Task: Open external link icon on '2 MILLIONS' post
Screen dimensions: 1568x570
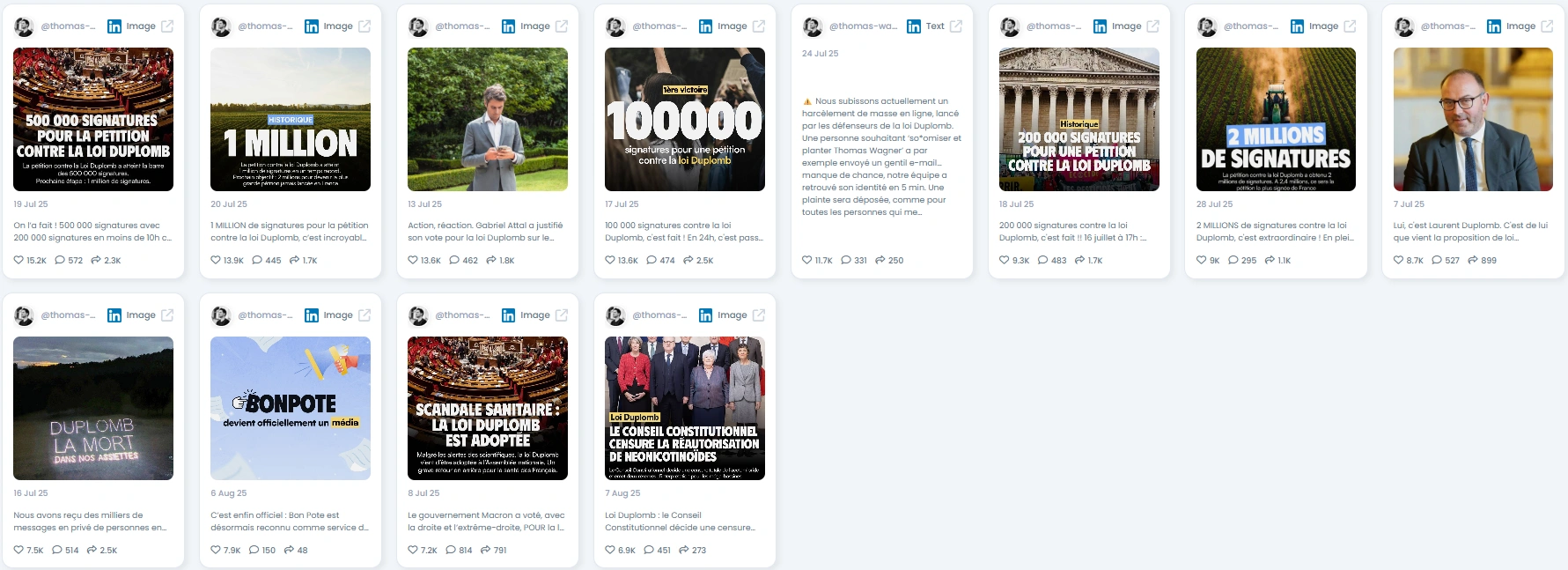Action: pos(1351,26)
